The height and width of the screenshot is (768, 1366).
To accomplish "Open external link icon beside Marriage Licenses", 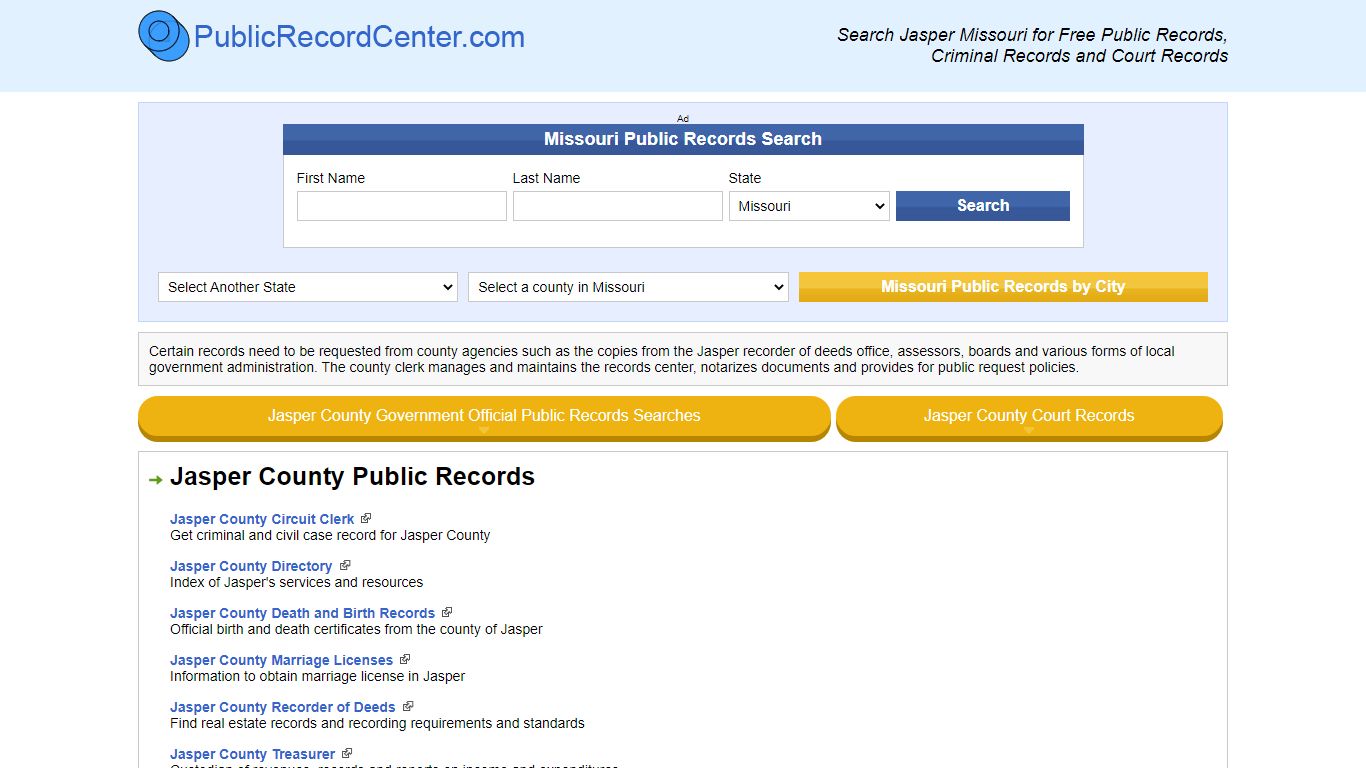I will (405, 659).
